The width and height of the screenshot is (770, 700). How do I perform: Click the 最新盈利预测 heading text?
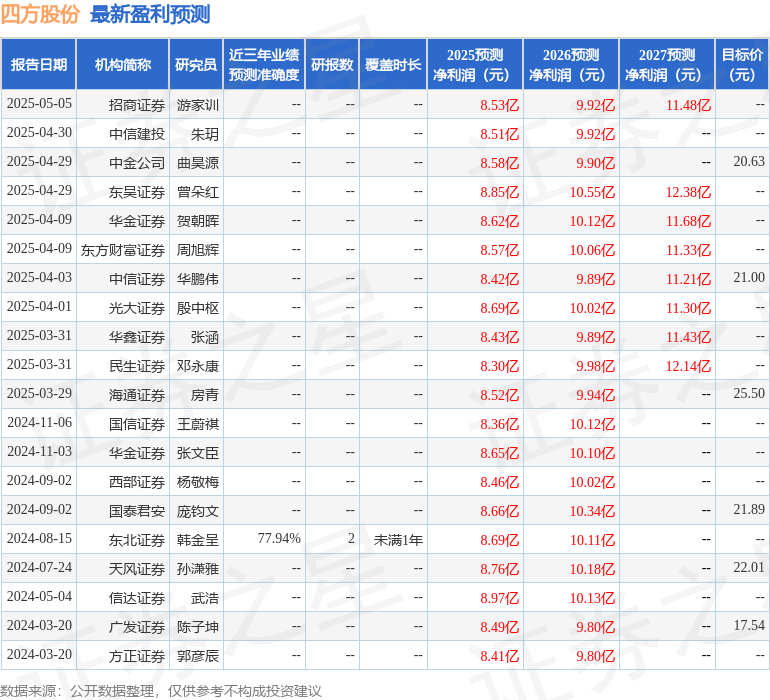pyautogui.click(x=150, y=14)
